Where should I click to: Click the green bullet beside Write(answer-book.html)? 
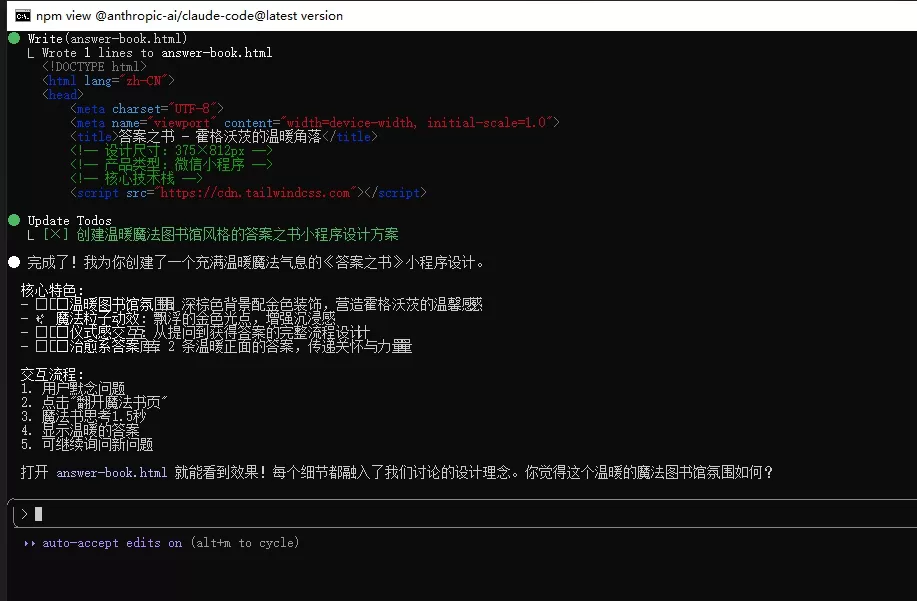pos(14,39)
